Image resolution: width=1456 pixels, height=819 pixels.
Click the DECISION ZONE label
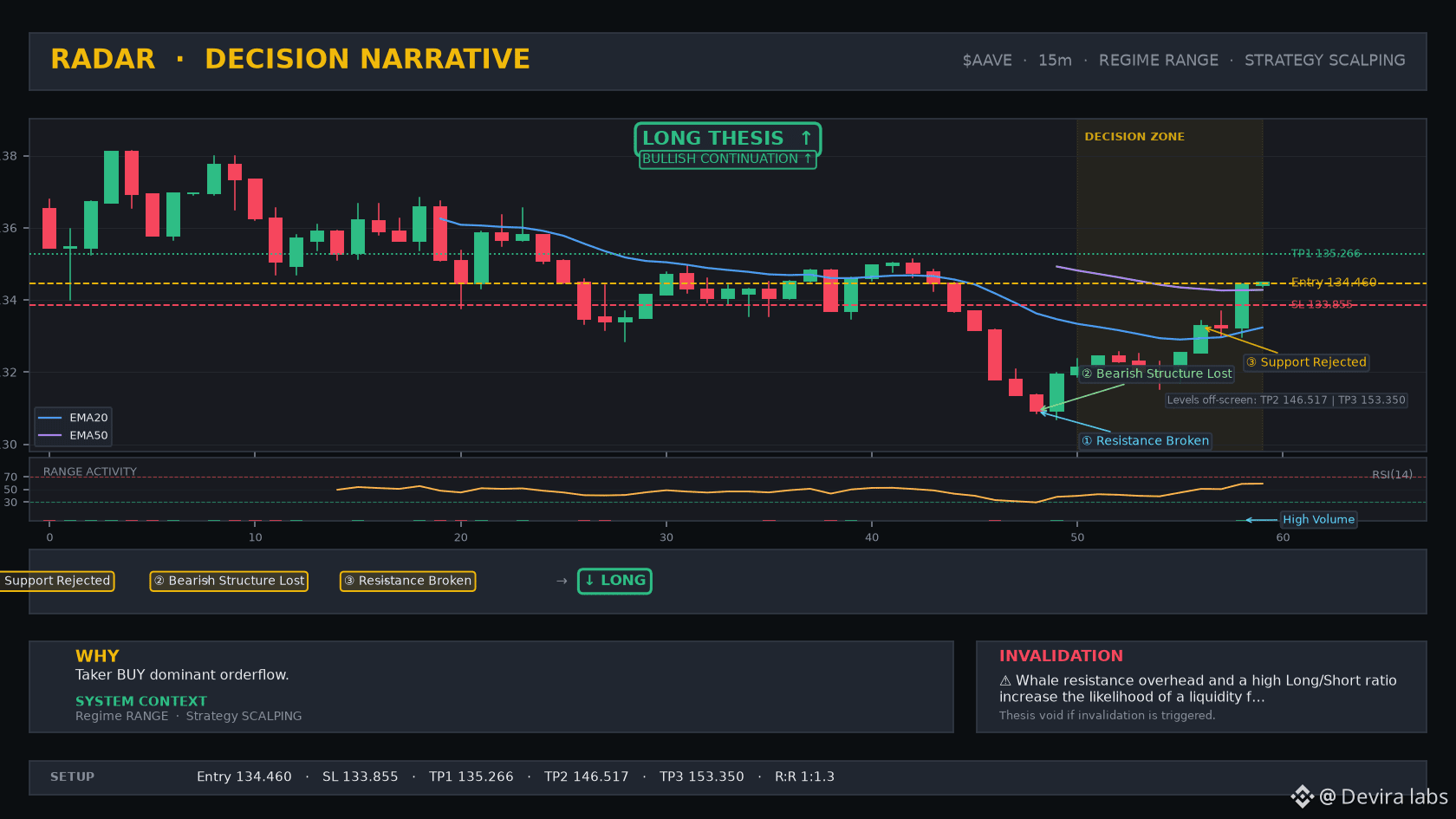1134,137
